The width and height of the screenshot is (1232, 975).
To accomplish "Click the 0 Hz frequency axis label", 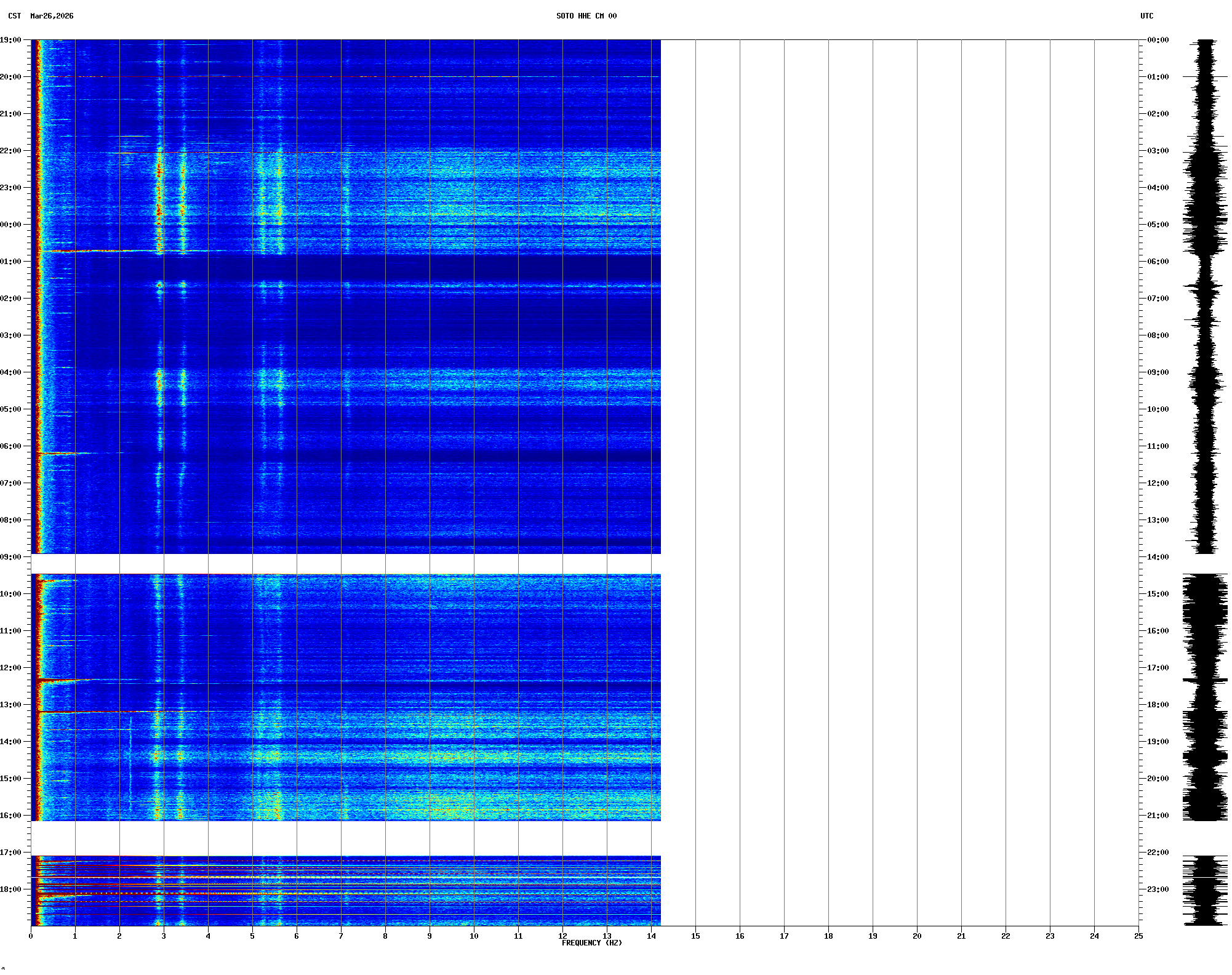I will tap(31, 936).
